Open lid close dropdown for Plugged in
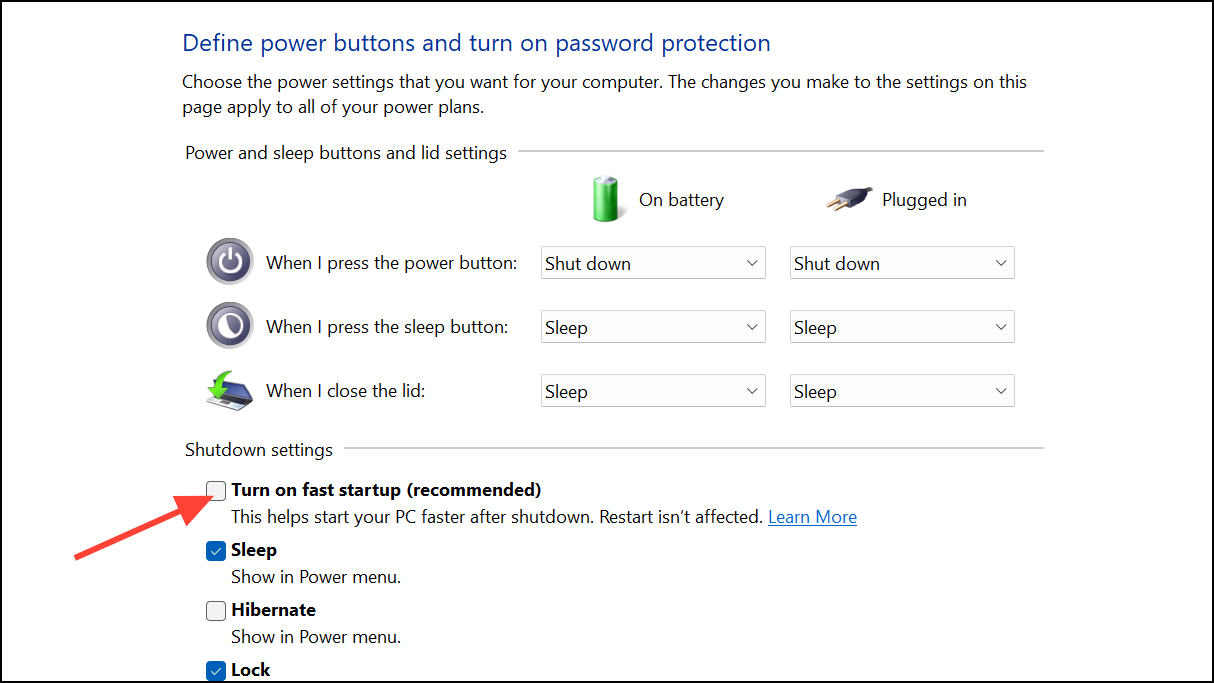Viewport: 1214px width, 683px height. (x=901, y=390)
